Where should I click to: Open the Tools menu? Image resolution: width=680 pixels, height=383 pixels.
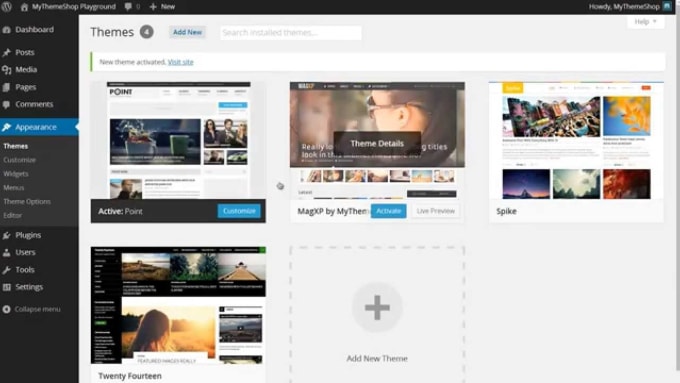[x=25, y=269]
